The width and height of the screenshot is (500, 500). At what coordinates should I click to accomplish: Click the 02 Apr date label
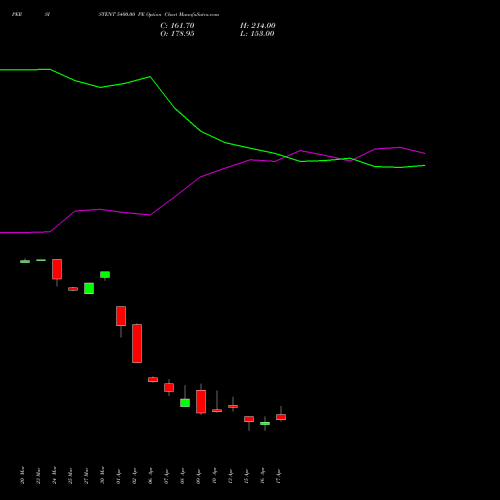[134, 476]
